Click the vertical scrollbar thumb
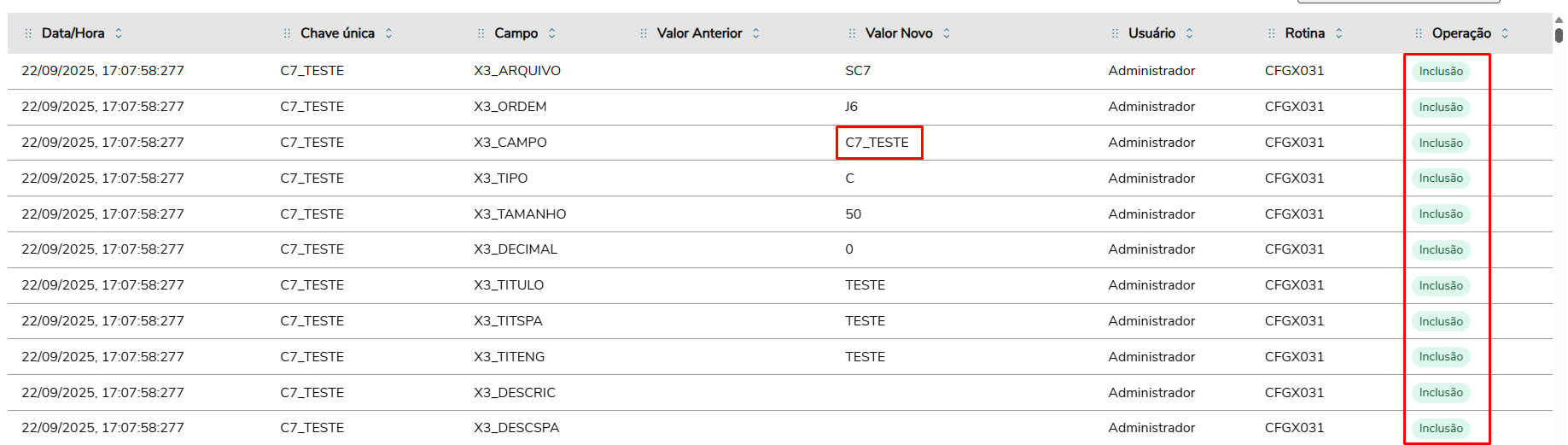 (1559, 35)
